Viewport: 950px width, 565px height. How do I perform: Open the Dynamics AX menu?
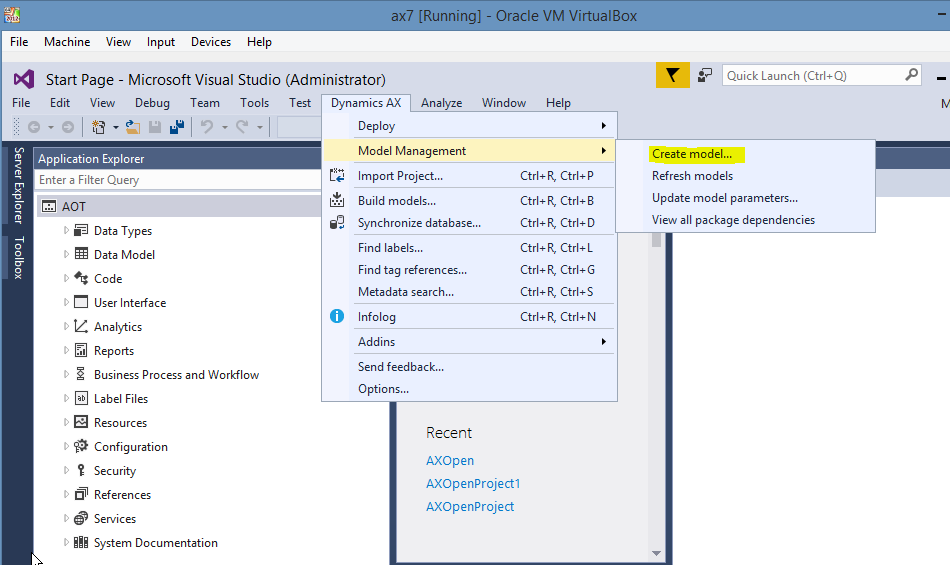click(x=366, y=103)
